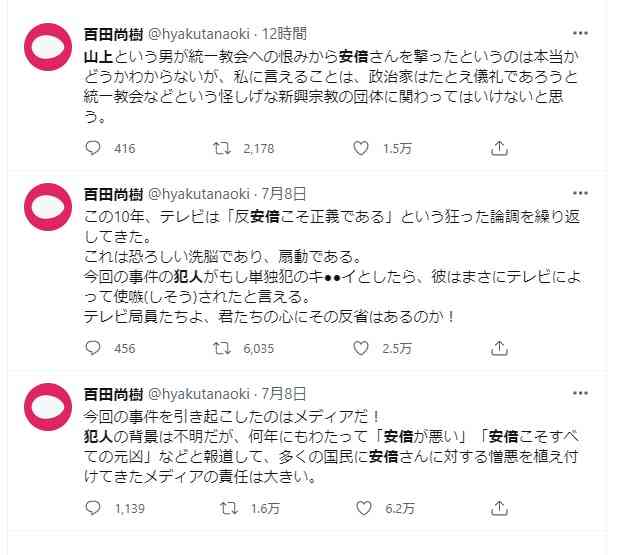The height and width of the screenshot is (555, 617).
Task: Share the third tweet about メディア
Action: coord(498,508)
